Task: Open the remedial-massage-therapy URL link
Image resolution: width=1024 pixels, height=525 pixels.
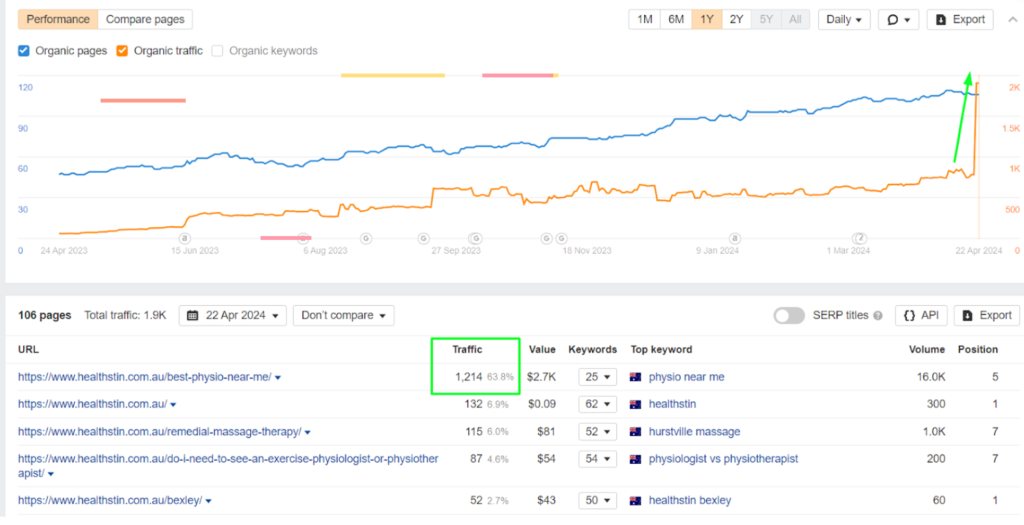Action: [159, 432]
